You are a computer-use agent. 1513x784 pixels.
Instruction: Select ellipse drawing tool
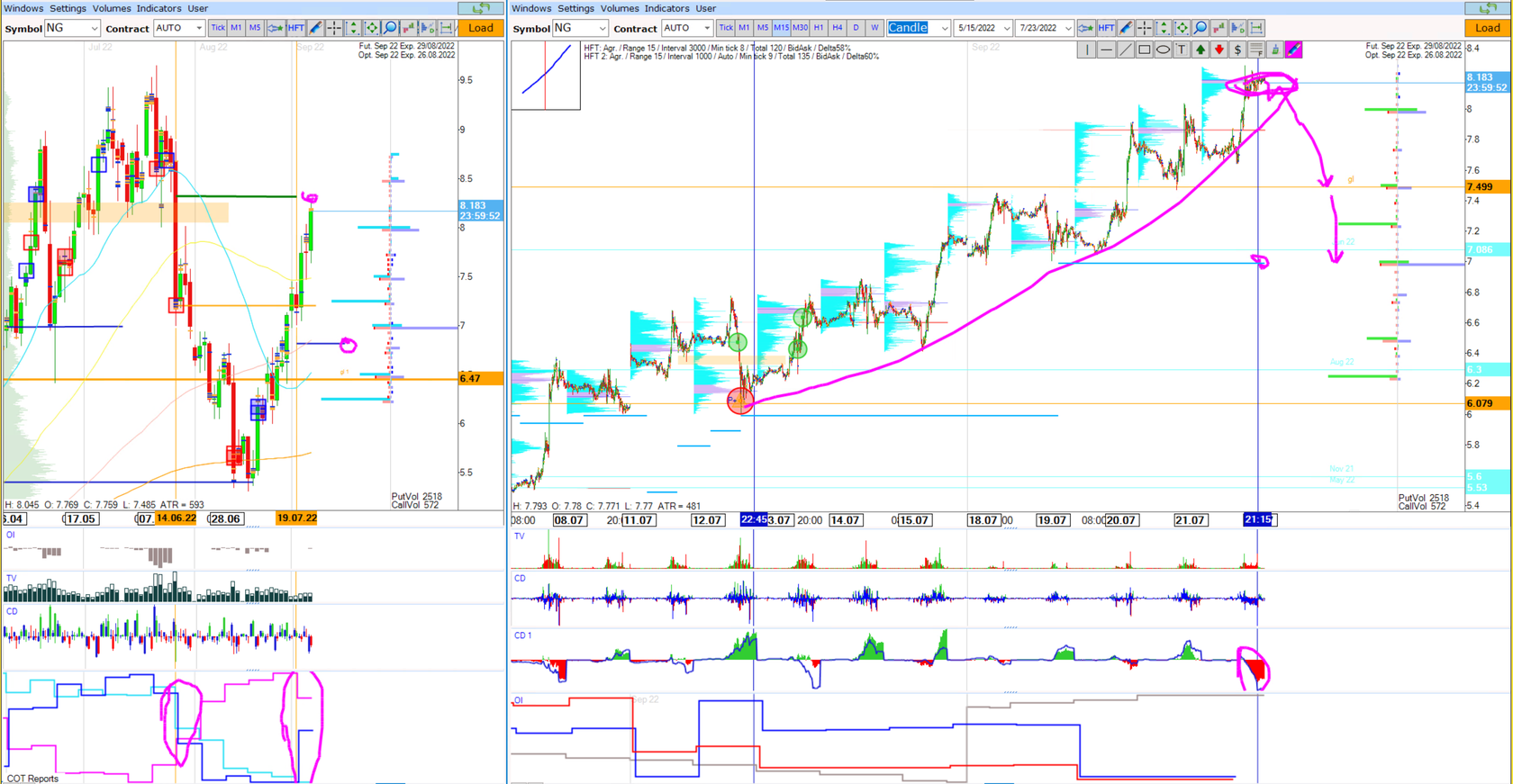pyautogui.click(x=1163, y=50)
